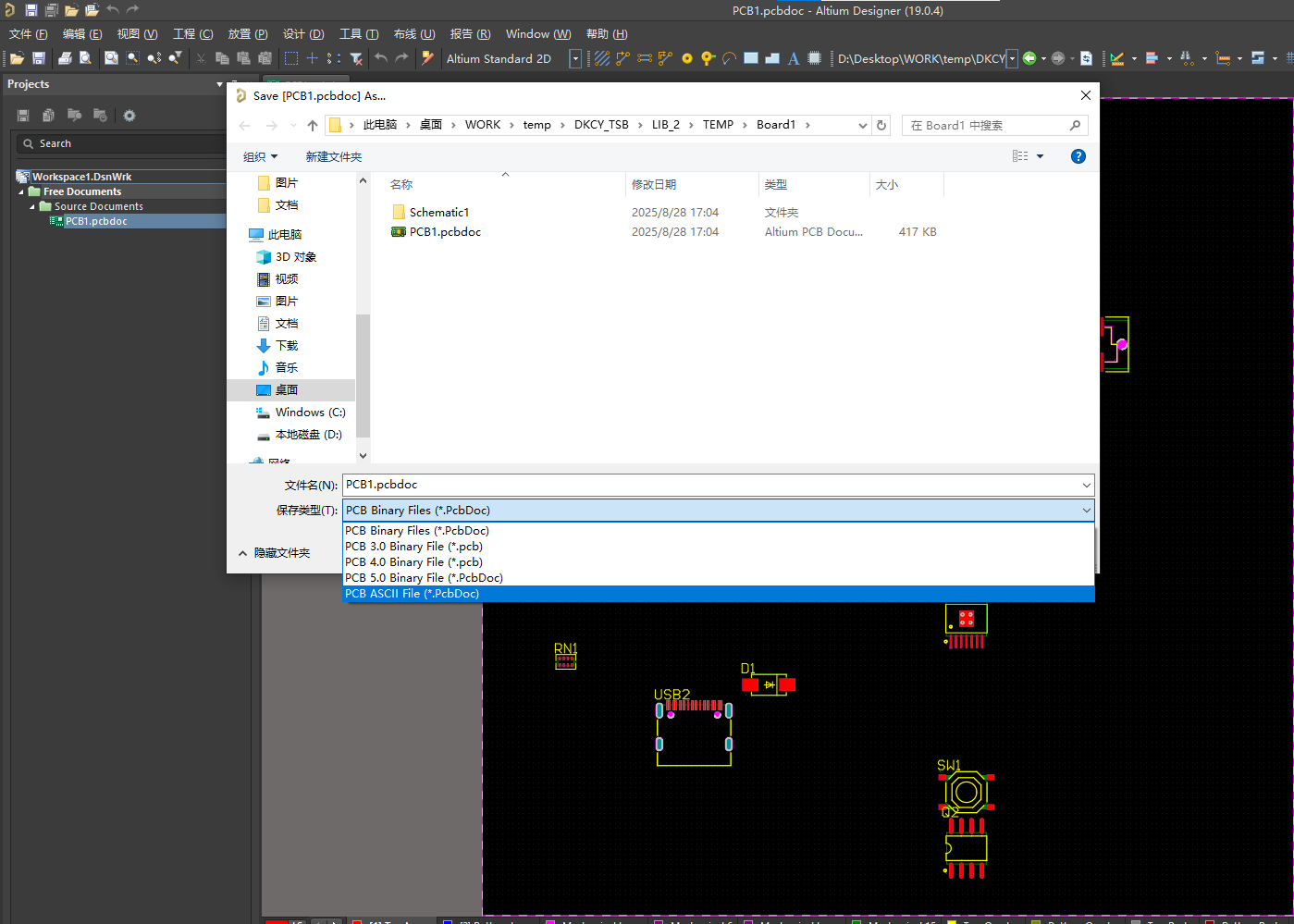Open the 放置 (P) menu

[x=248, y=33]
